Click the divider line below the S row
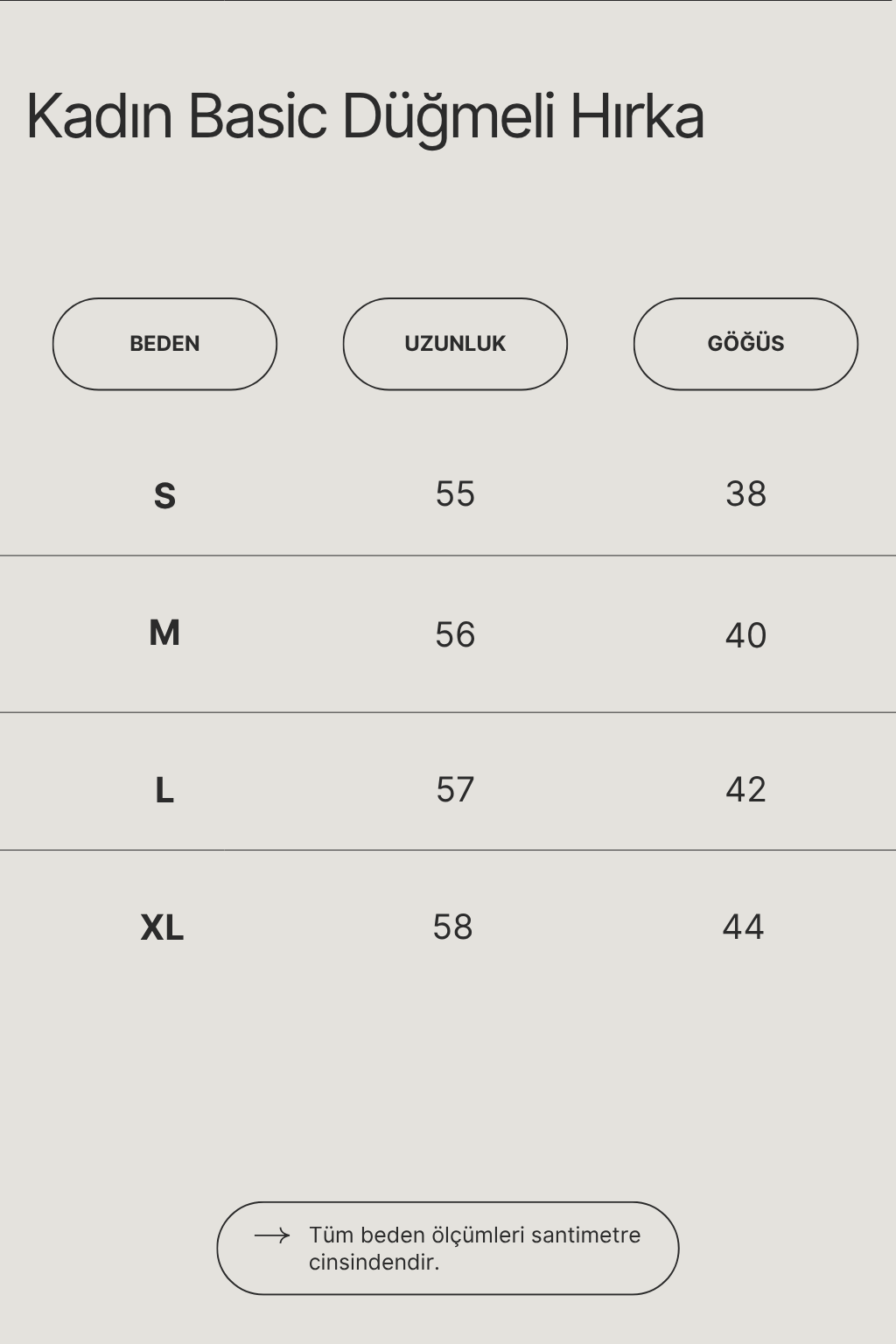This screenshot has height=1344, width=896. click(x=448, y=556)
